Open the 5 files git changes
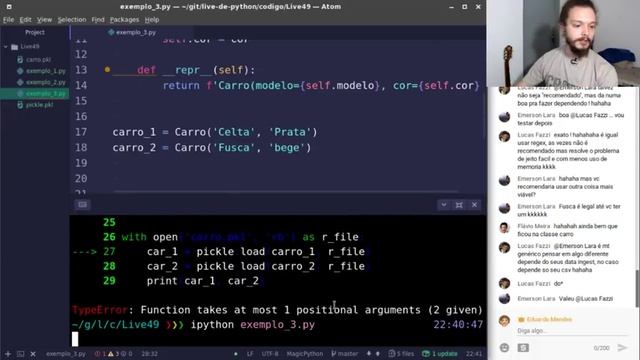Image resolution: width=640 pixels, height=360 pixels. (x=401, y=353)
